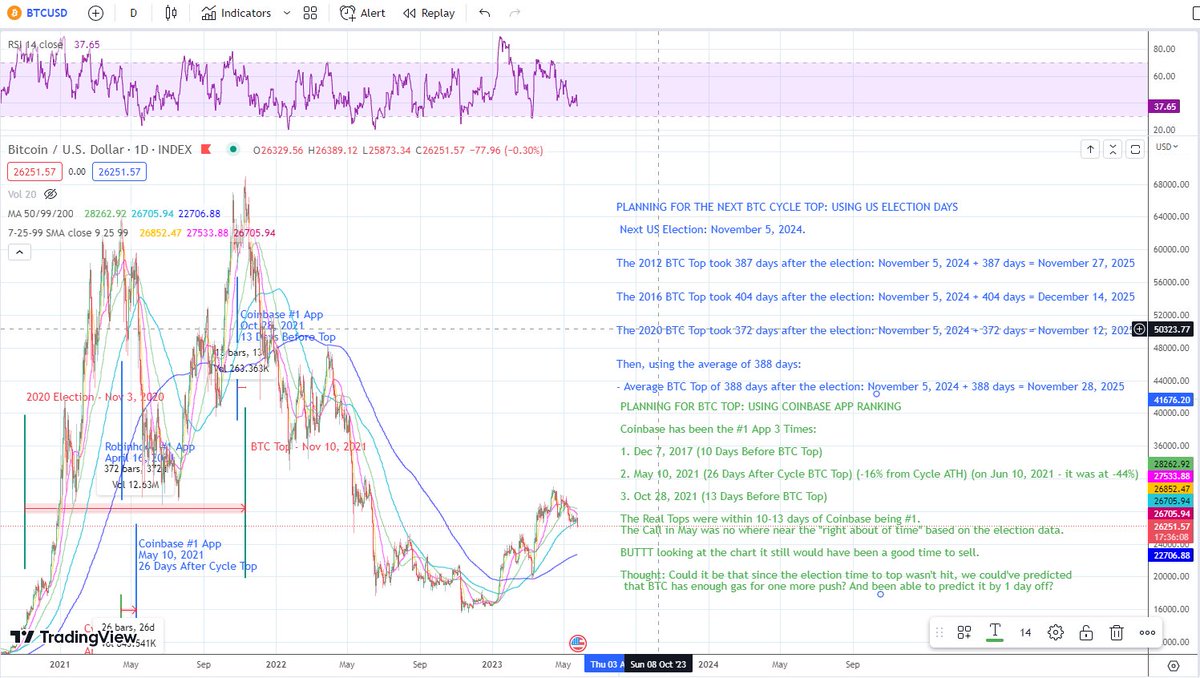Open the font size 14 dropdown
This screenshot has width=1200, height=678.
1026,632
